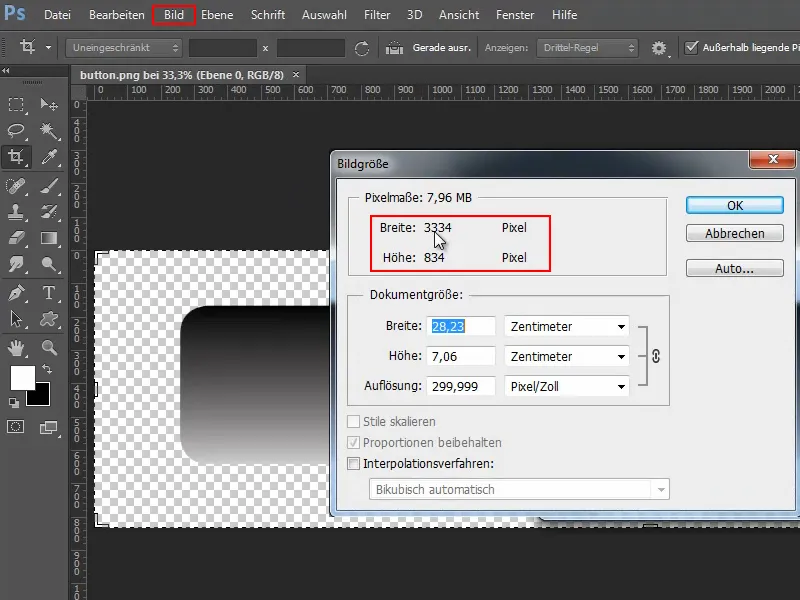Select the Eraser tool
800x600 pixels.
pyautogui.click(x=16, y=238)
